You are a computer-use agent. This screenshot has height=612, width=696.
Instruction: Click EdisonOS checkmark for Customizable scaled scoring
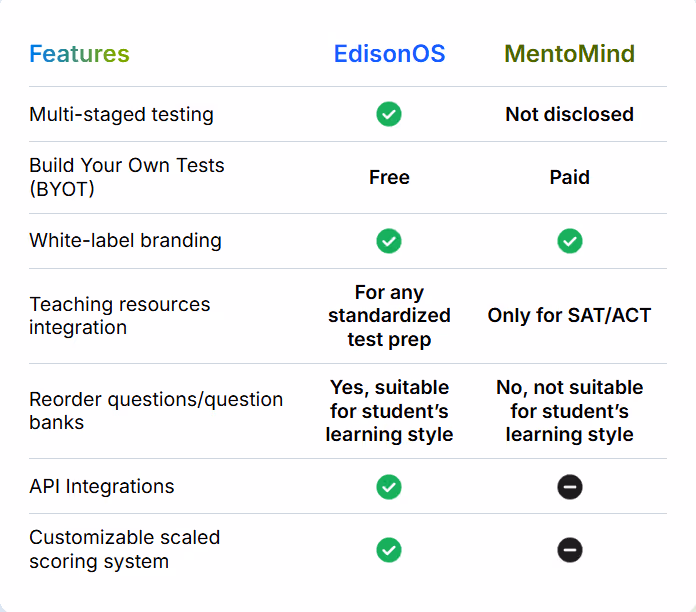coord(389,550)
